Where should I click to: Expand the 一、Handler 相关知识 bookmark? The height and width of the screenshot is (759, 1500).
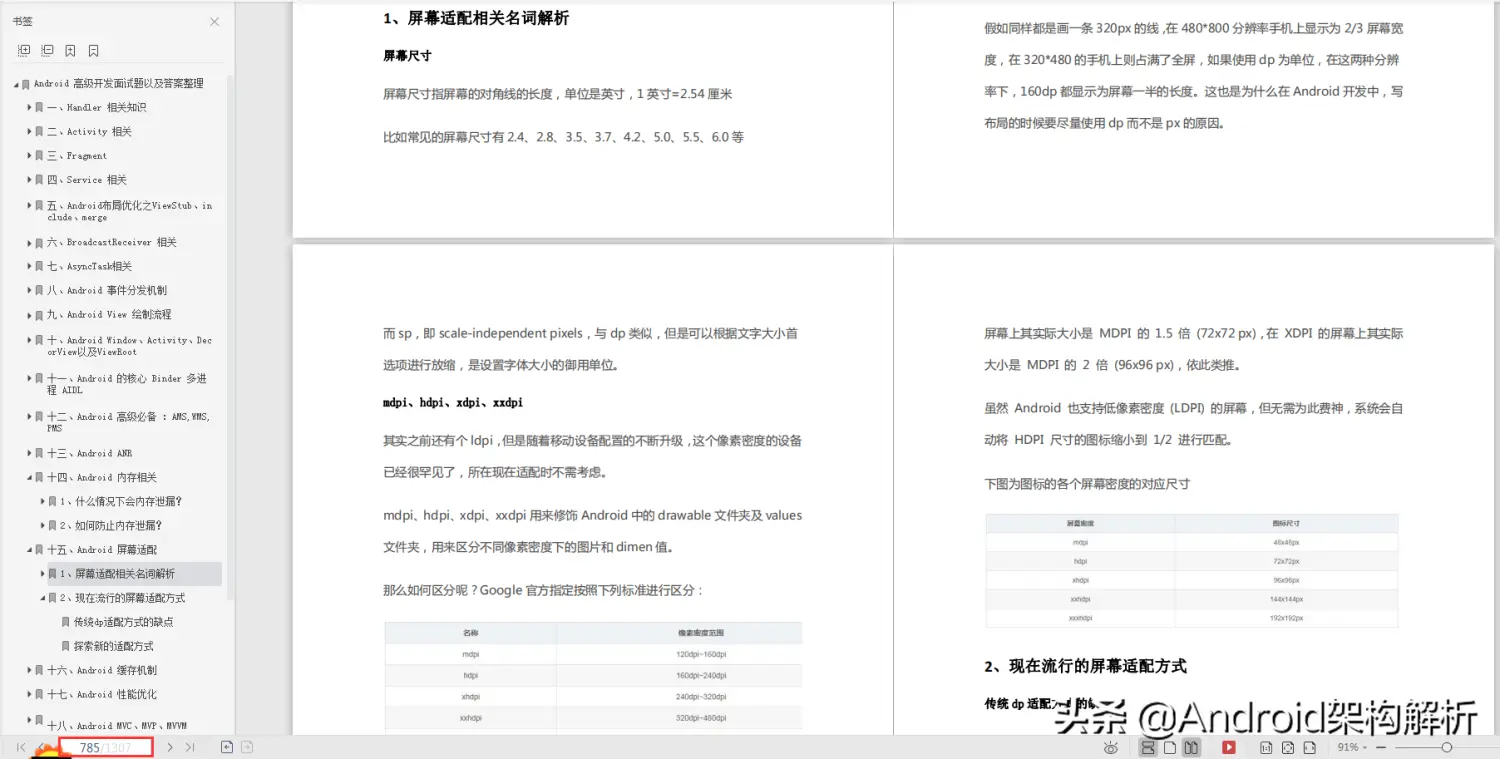tap(30, 107)
